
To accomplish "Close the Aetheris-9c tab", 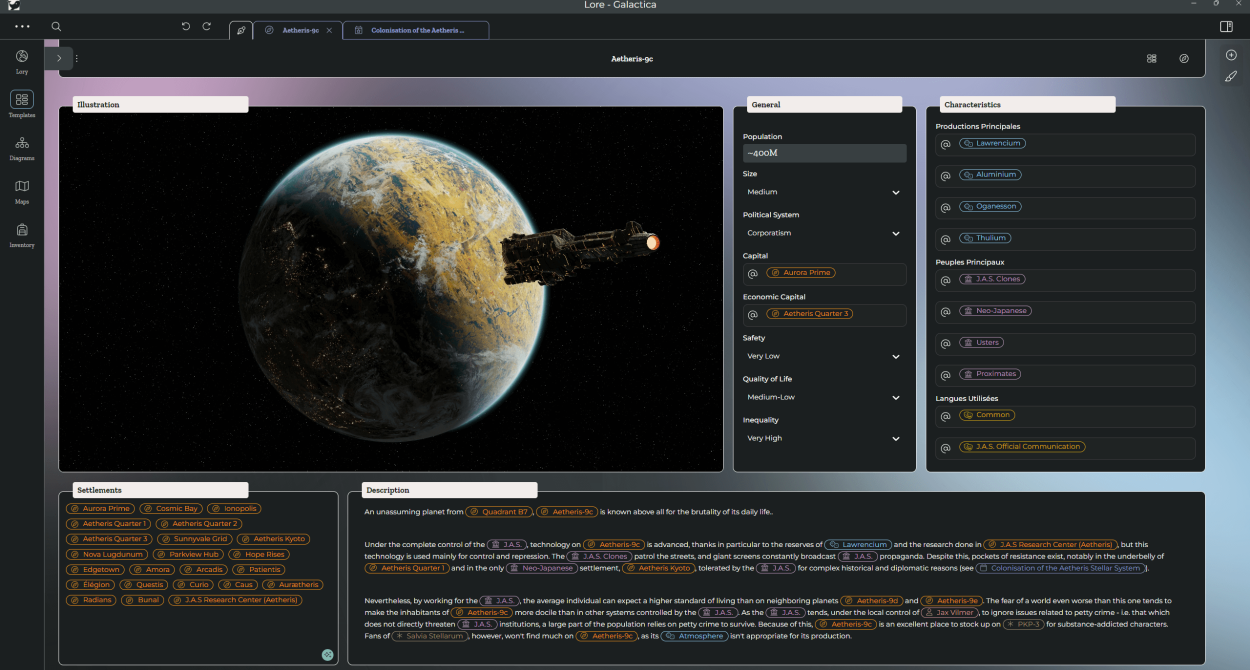I will point(329,31).
